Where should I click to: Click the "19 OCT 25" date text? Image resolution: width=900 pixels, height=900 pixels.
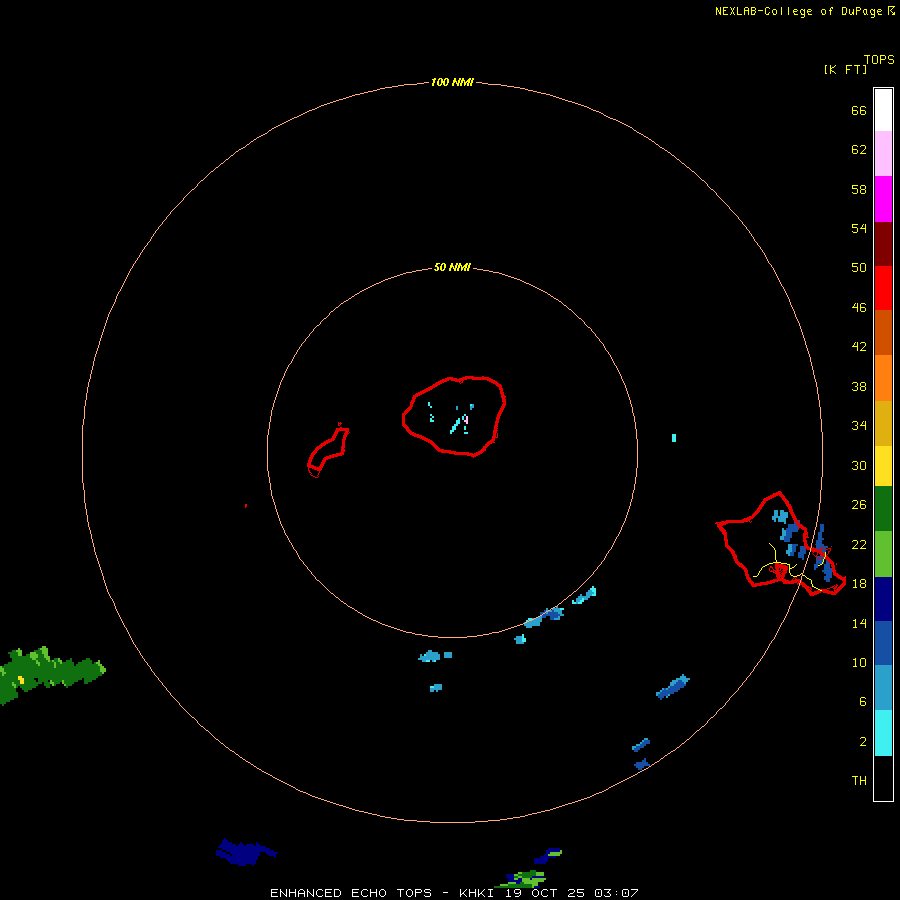545,893
